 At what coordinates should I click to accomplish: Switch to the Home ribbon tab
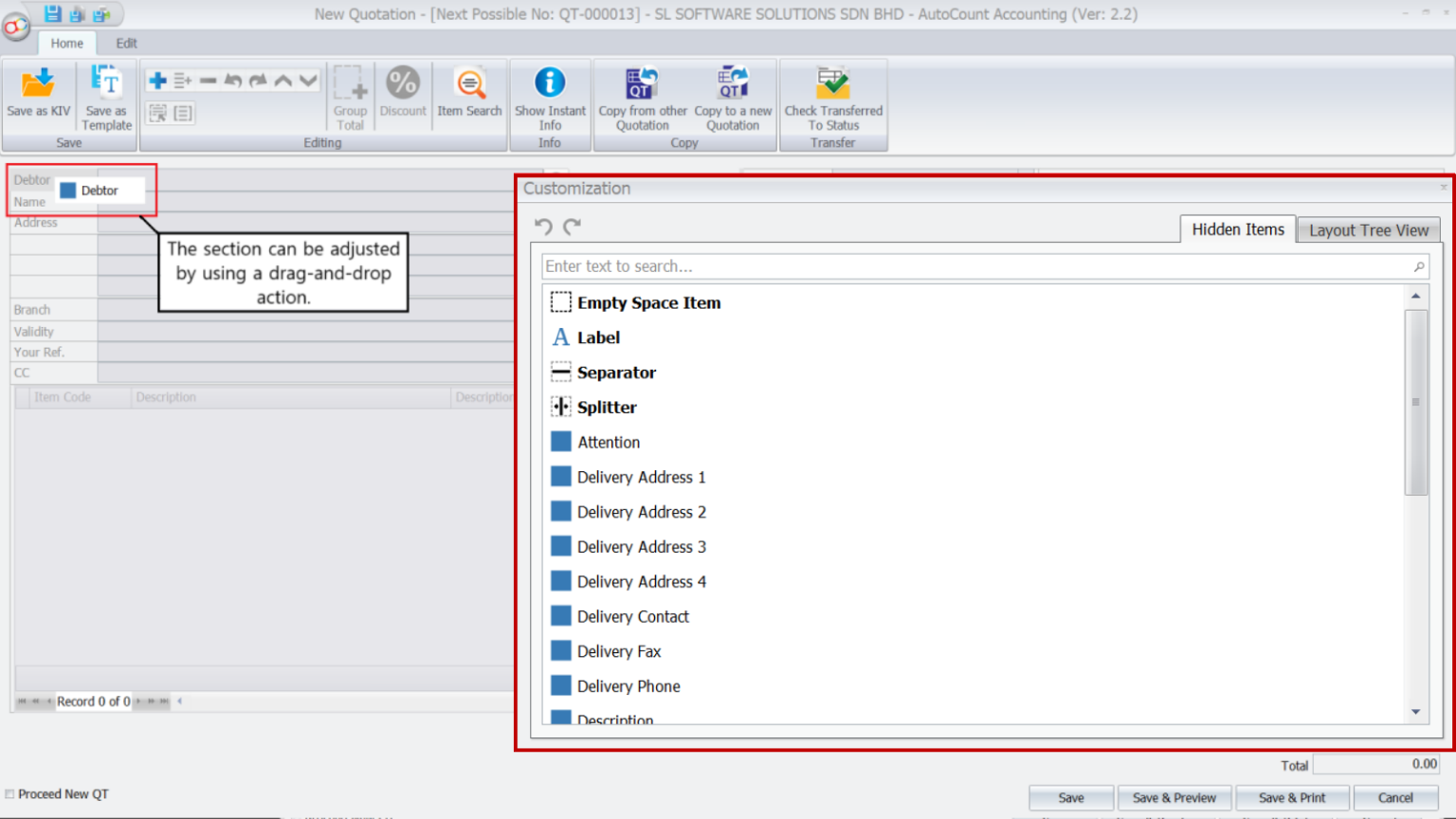[x=67, y=44]
